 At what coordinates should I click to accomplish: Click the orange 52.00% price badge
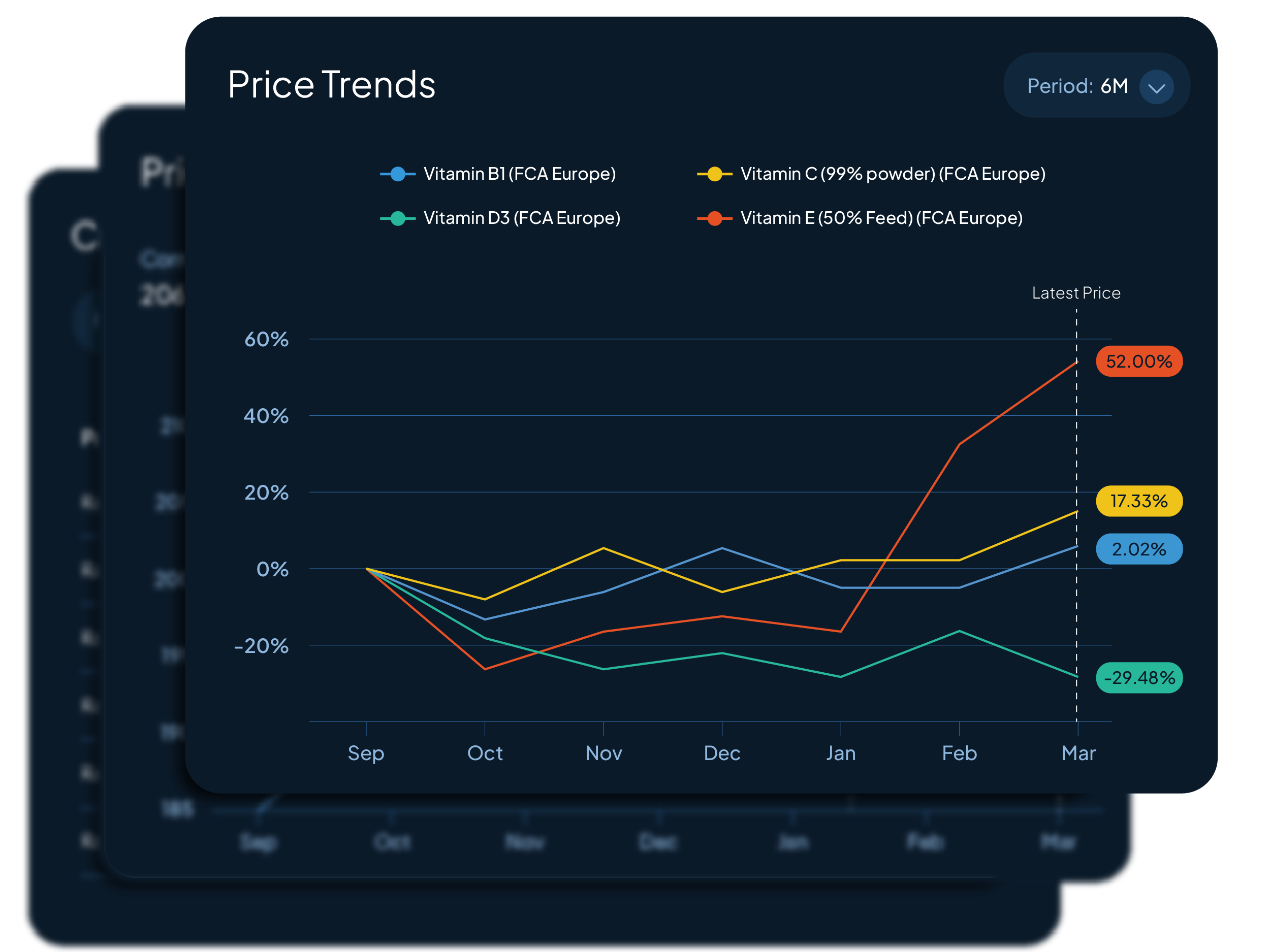tap(1138, 362)
